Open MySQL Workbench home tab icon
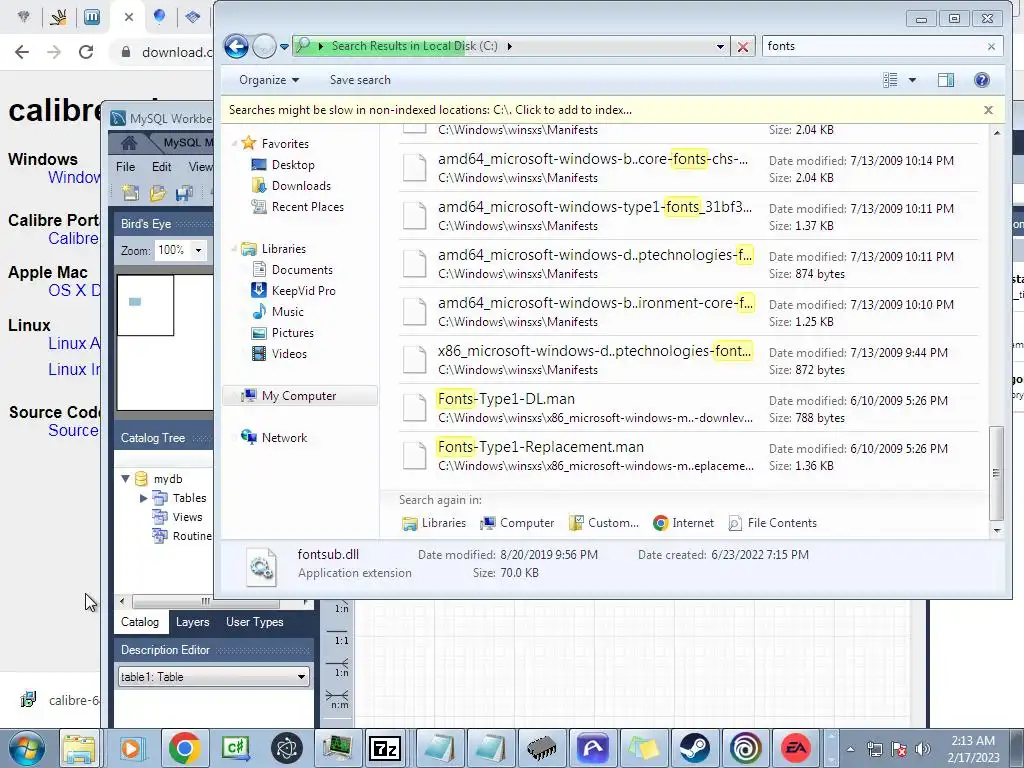 point(129,142)
